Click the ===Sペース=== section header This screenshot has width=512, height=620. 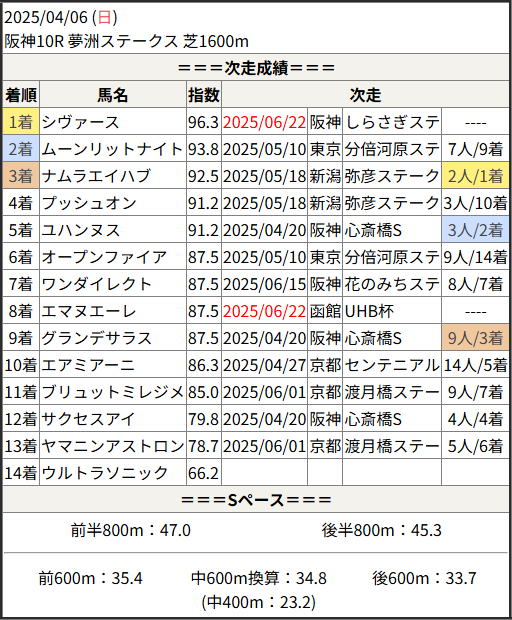pyautogui.click(x=256, y=500)
